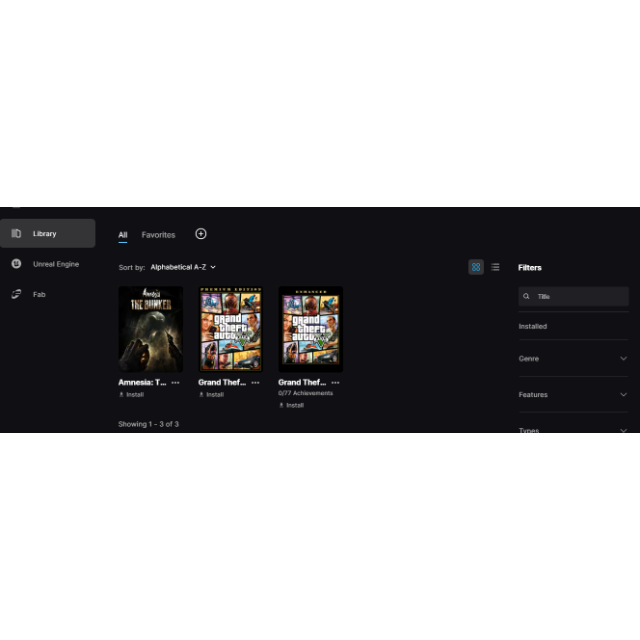Open the Alphabetical A-Z sort dropdown

click(x=183, y=268)
